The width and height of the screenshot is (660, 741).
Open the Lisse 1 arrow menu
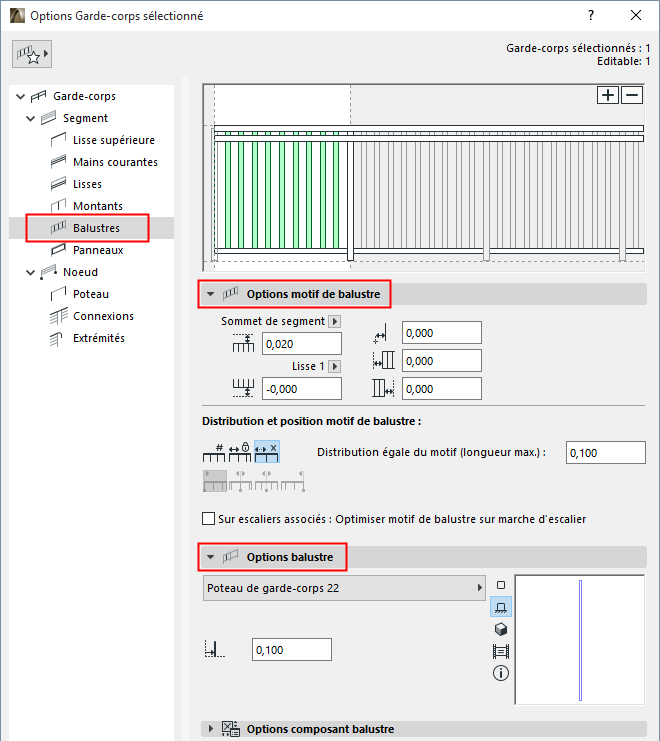click(x=334, y=366)
